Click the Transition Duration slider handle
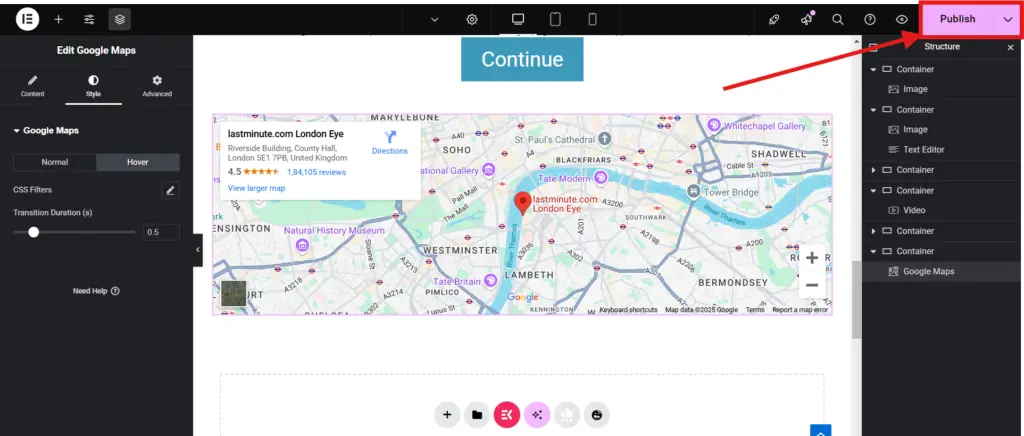 33,232
